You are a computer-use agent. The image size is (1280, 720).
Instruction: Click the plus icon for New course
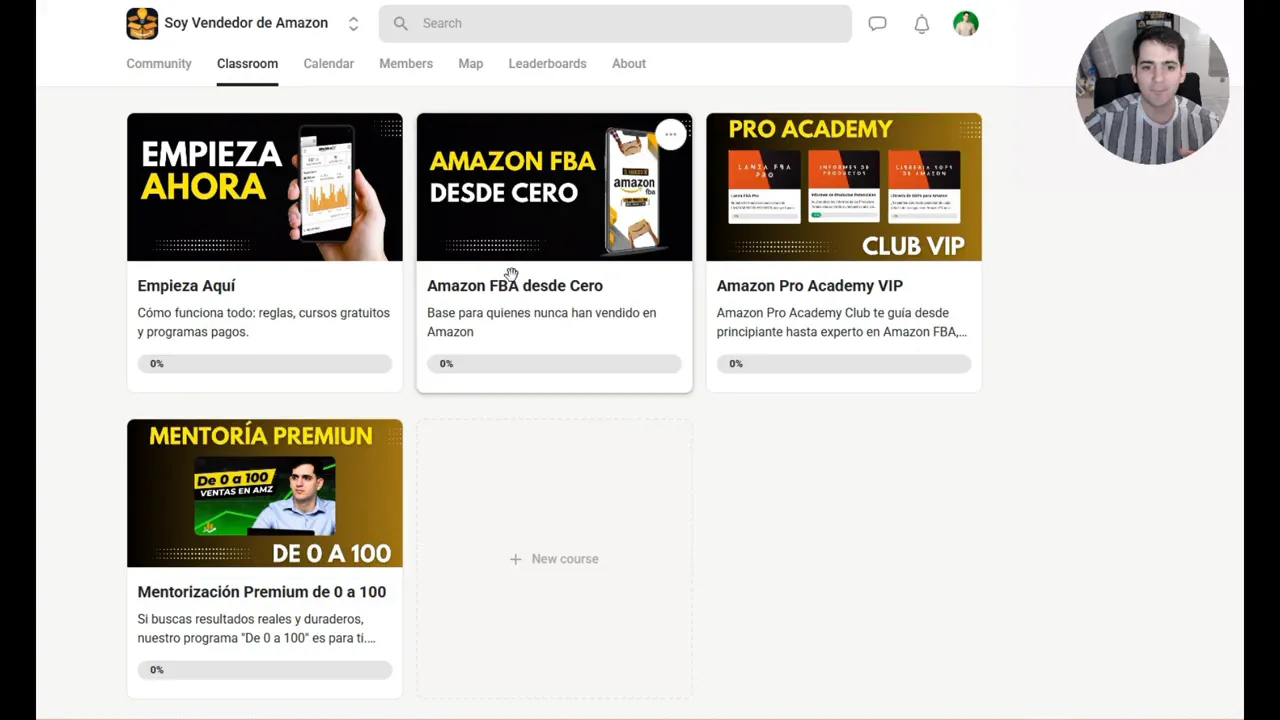click(516, 559)
